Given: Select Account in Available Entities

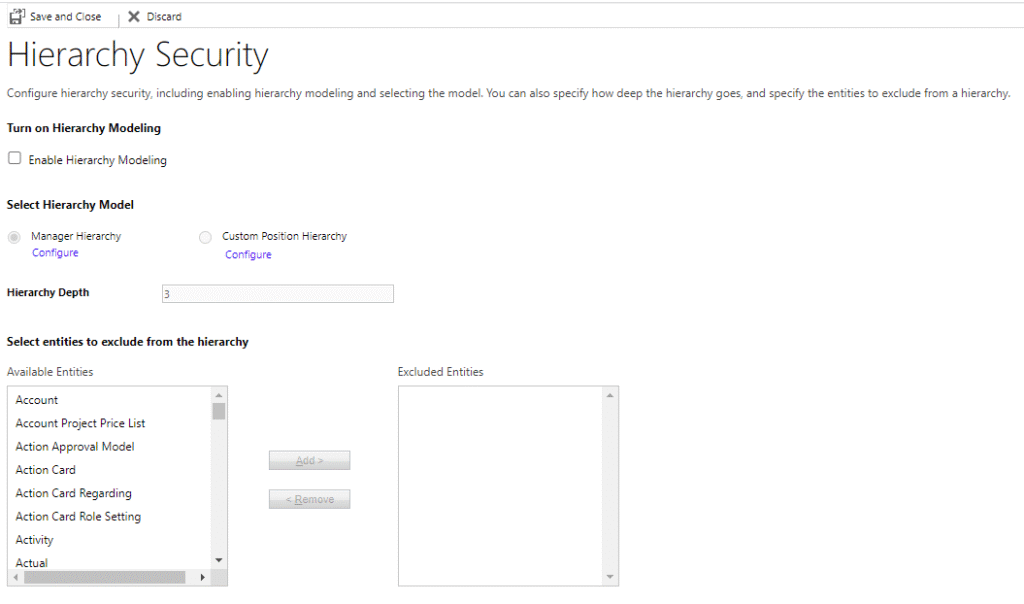Looking at the screenshot, I should [x=37, y=400].
